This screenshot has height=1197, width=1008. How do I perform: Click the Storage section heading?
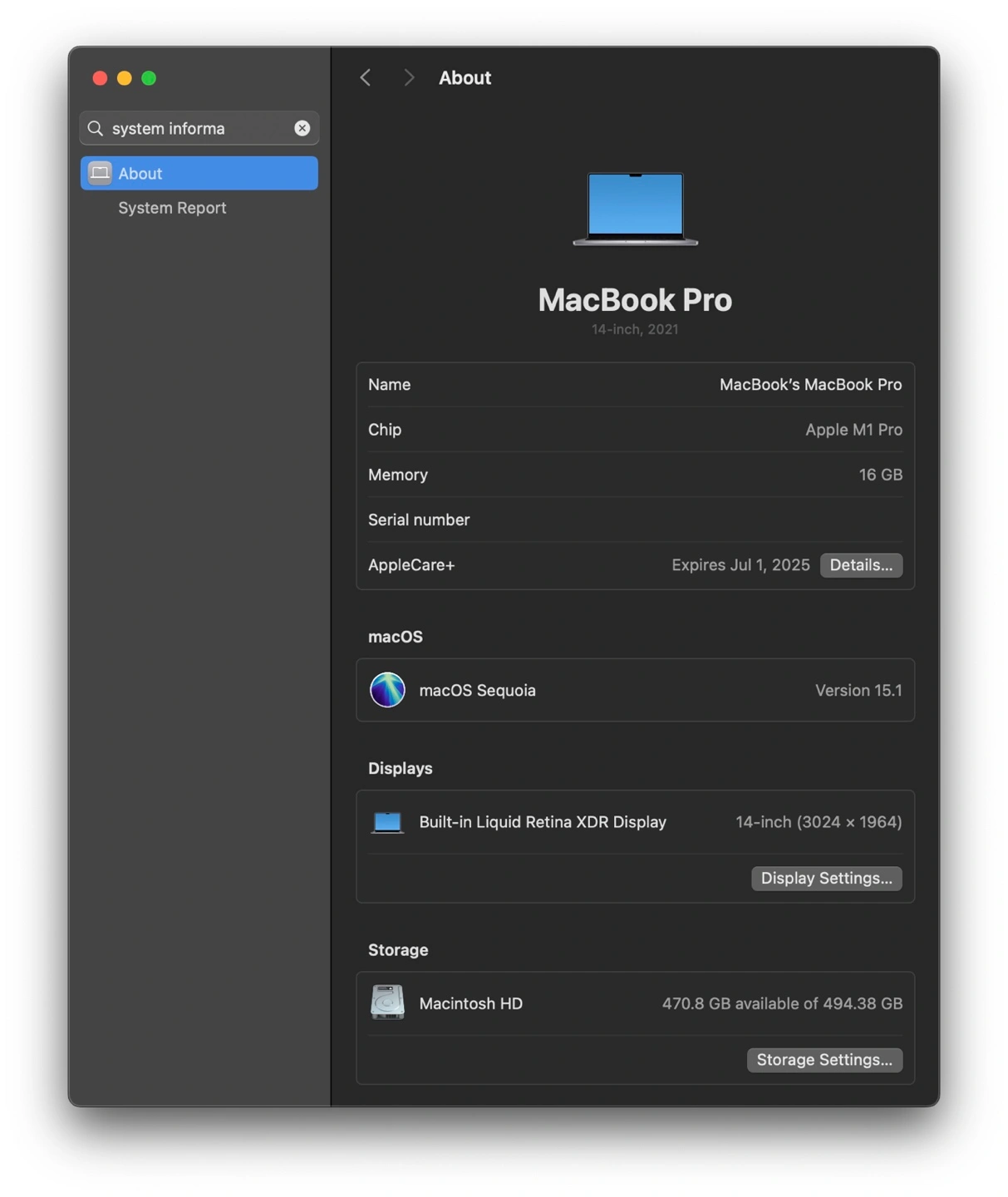pyautogui.click(x=398, y=949)
